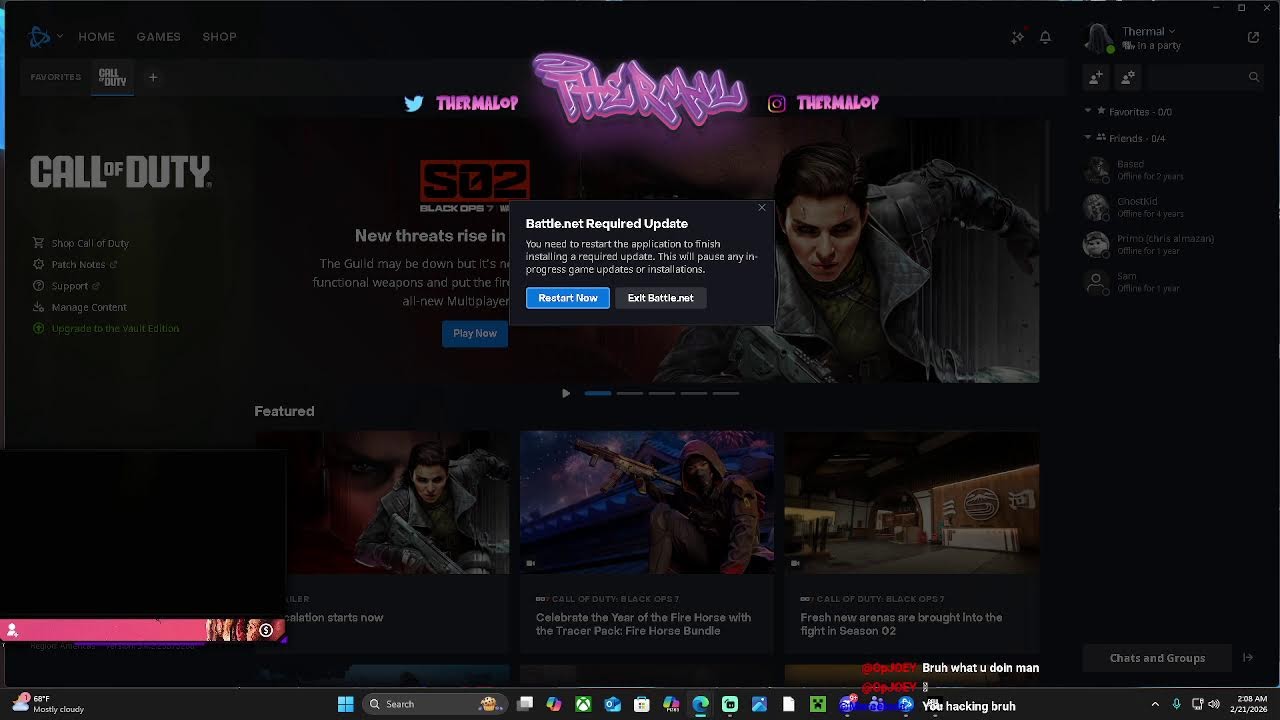
Task: Click the microphone tray icon
Action: pyautogui.click(x=1176, y=704)
